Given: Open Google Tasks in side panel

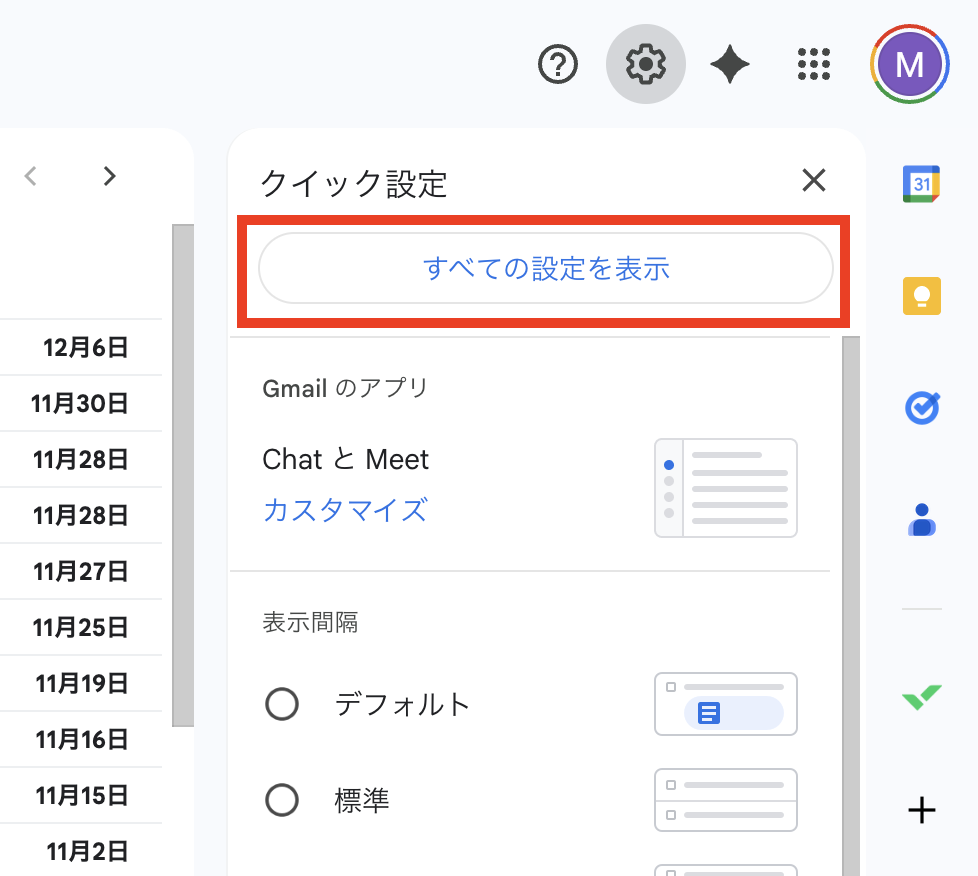Looking at the screenshot, I should click(x=921, y=408).
